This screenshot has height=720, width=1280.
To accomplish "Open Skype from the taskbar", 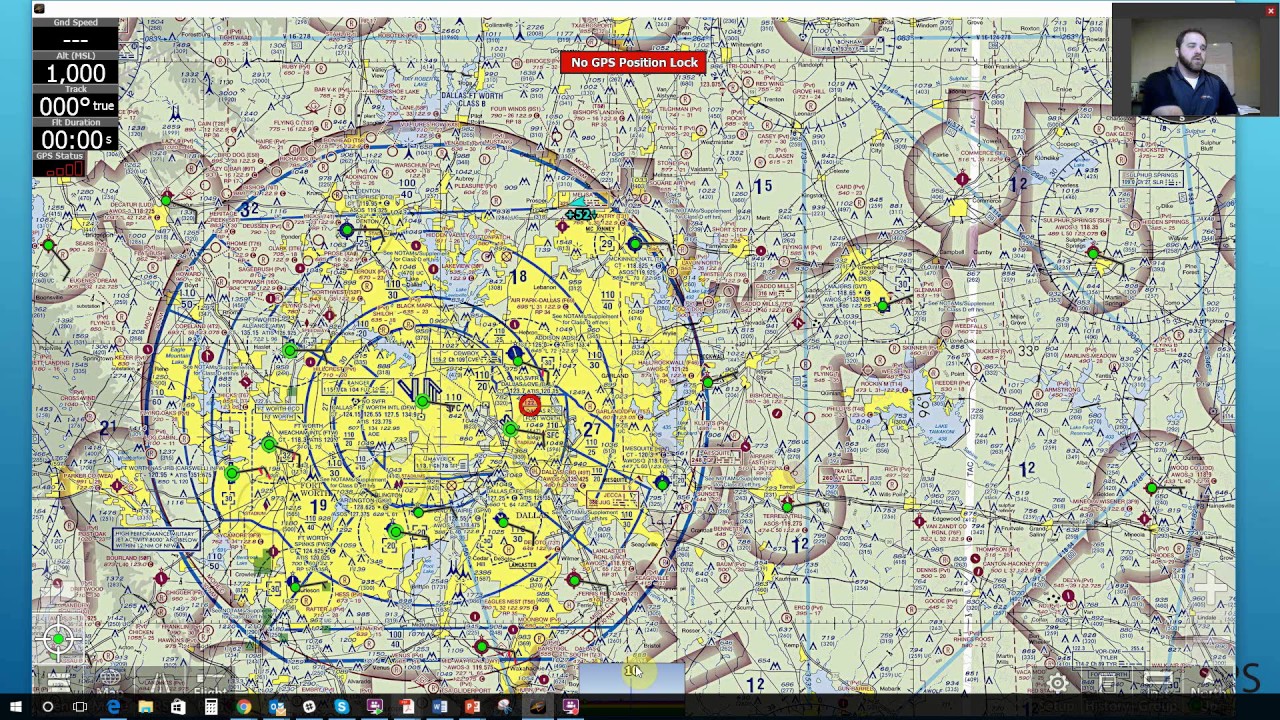I will click(342, 708).
